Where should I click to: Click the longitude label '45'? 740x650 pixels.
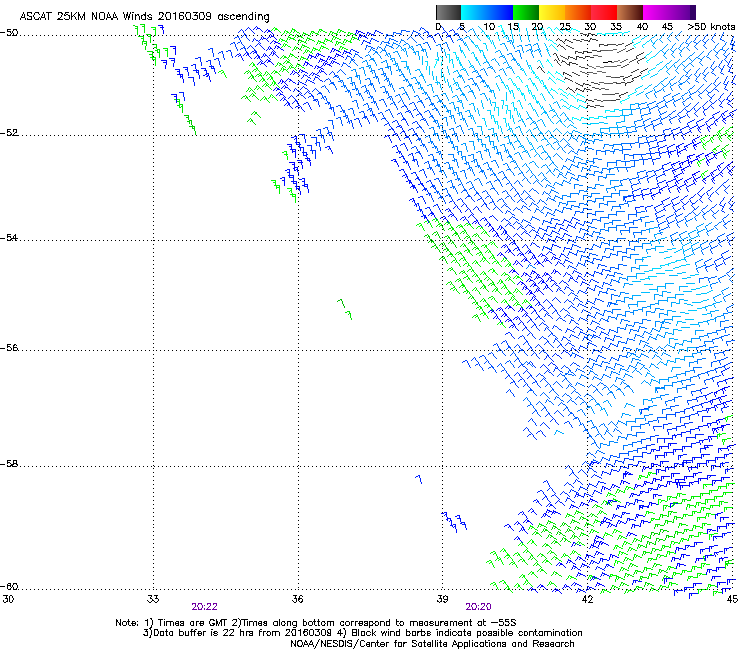pos(732,599)
